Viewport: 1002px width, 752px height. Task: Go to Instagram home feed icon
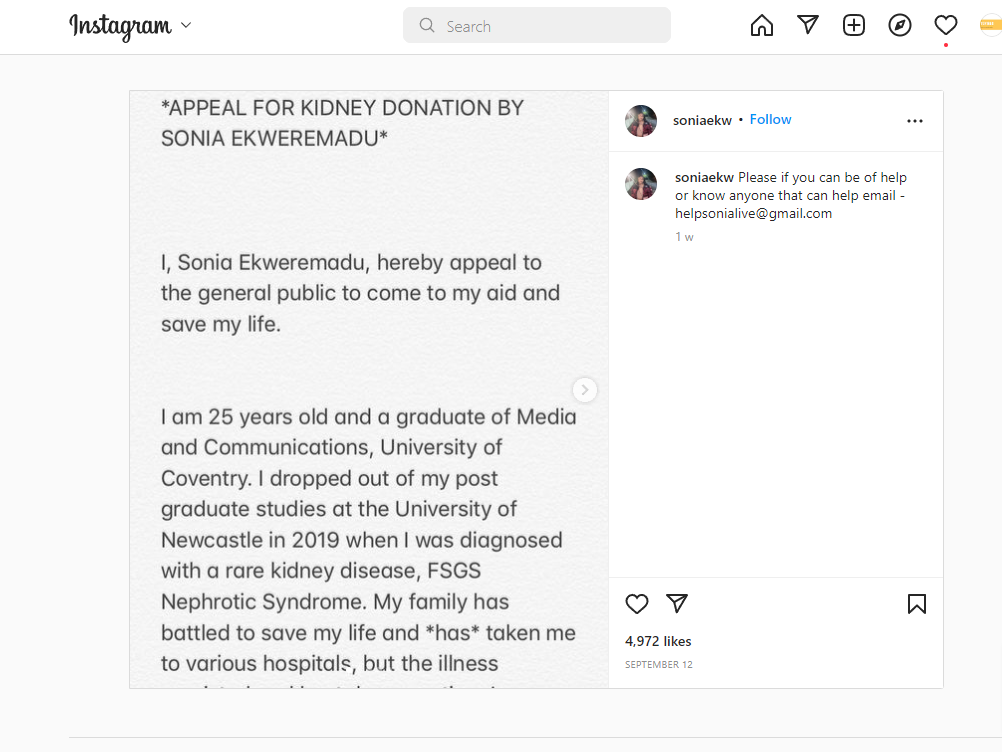762,26
